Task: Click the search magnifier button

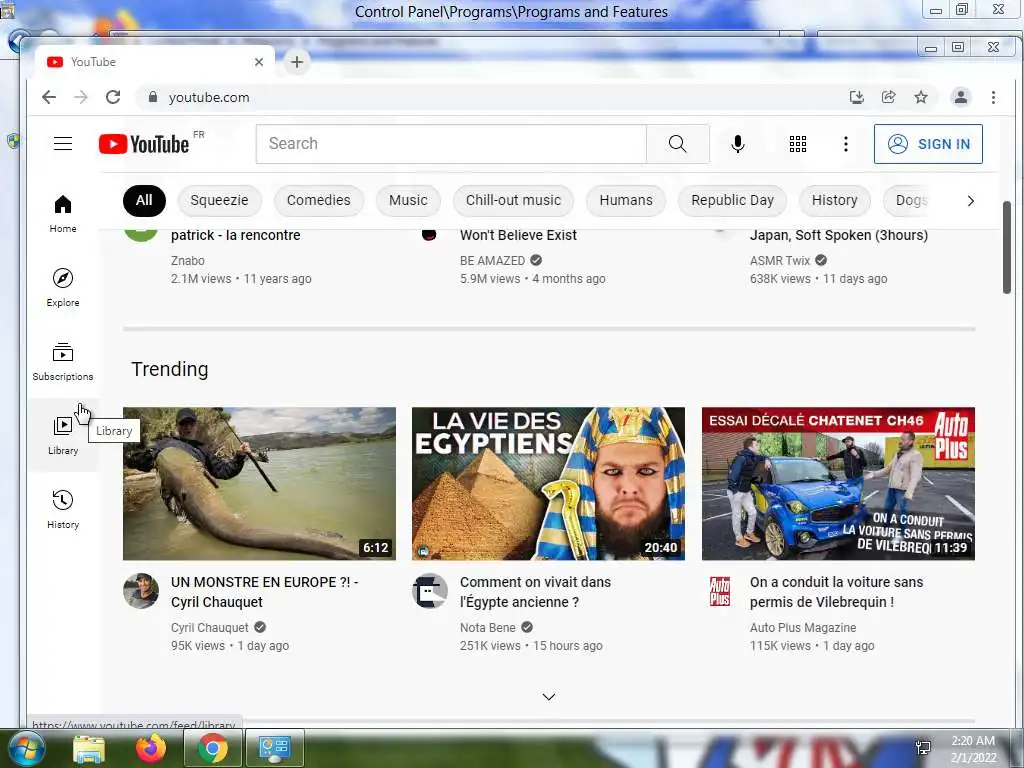Action: [x=678, y=144]
